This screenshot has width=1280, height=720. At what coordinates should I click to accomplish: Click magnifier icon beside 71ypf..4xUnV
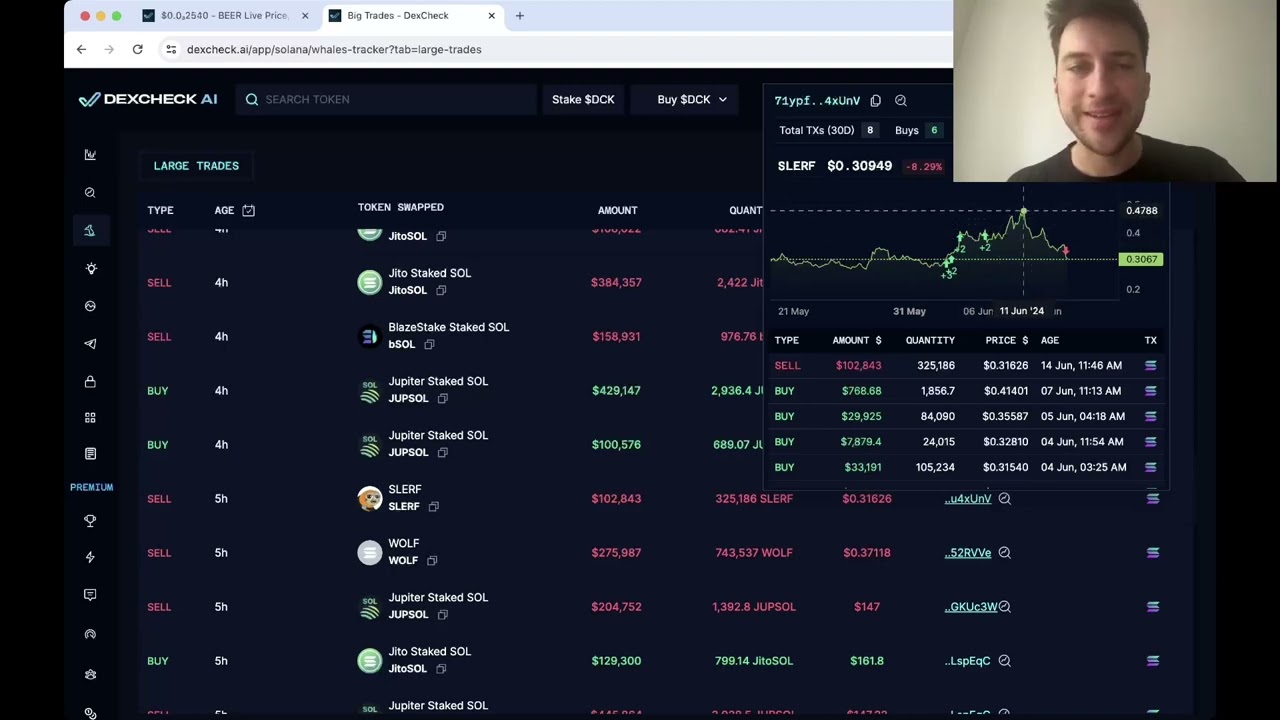[x=901, y=100]
